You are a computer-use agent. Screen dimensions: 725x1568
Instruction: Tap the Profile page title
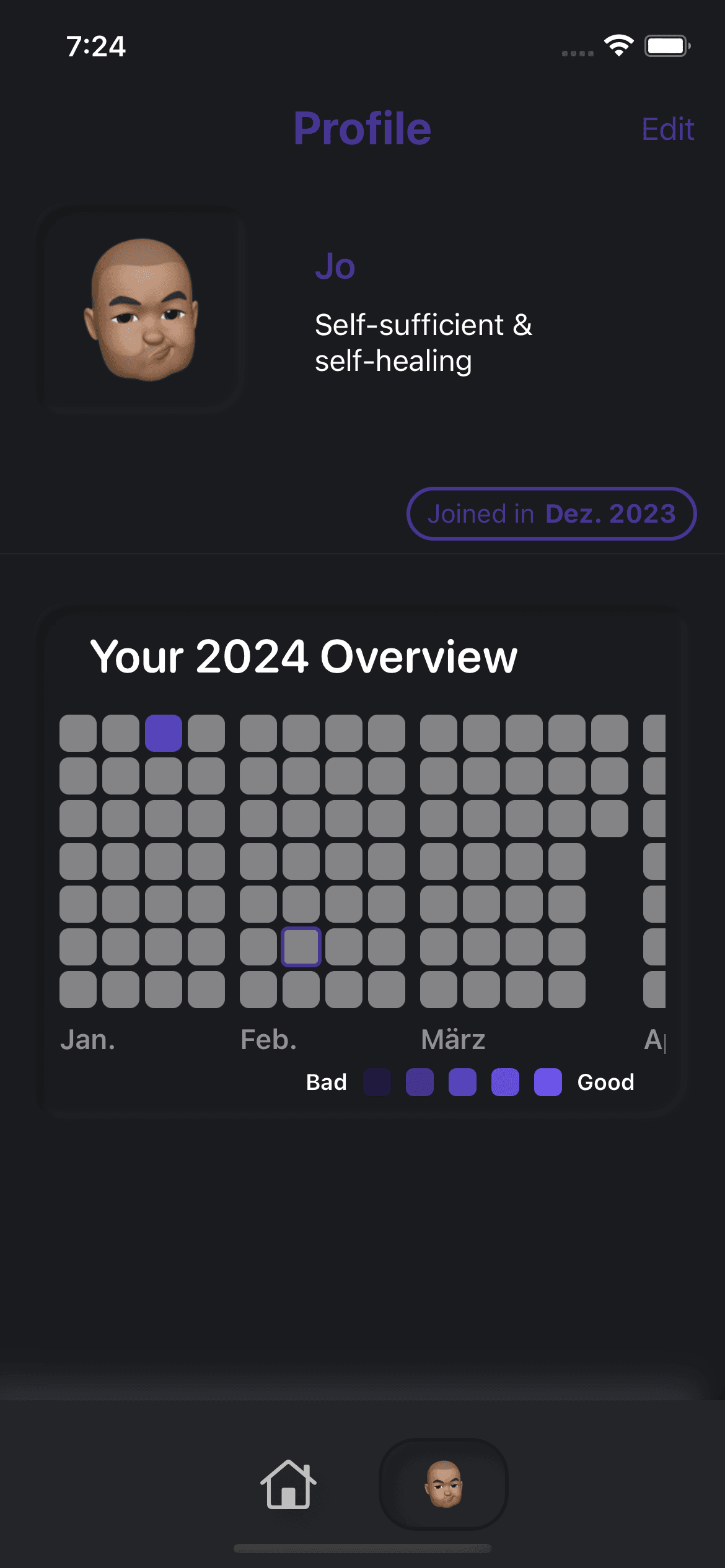coord(362,129)
